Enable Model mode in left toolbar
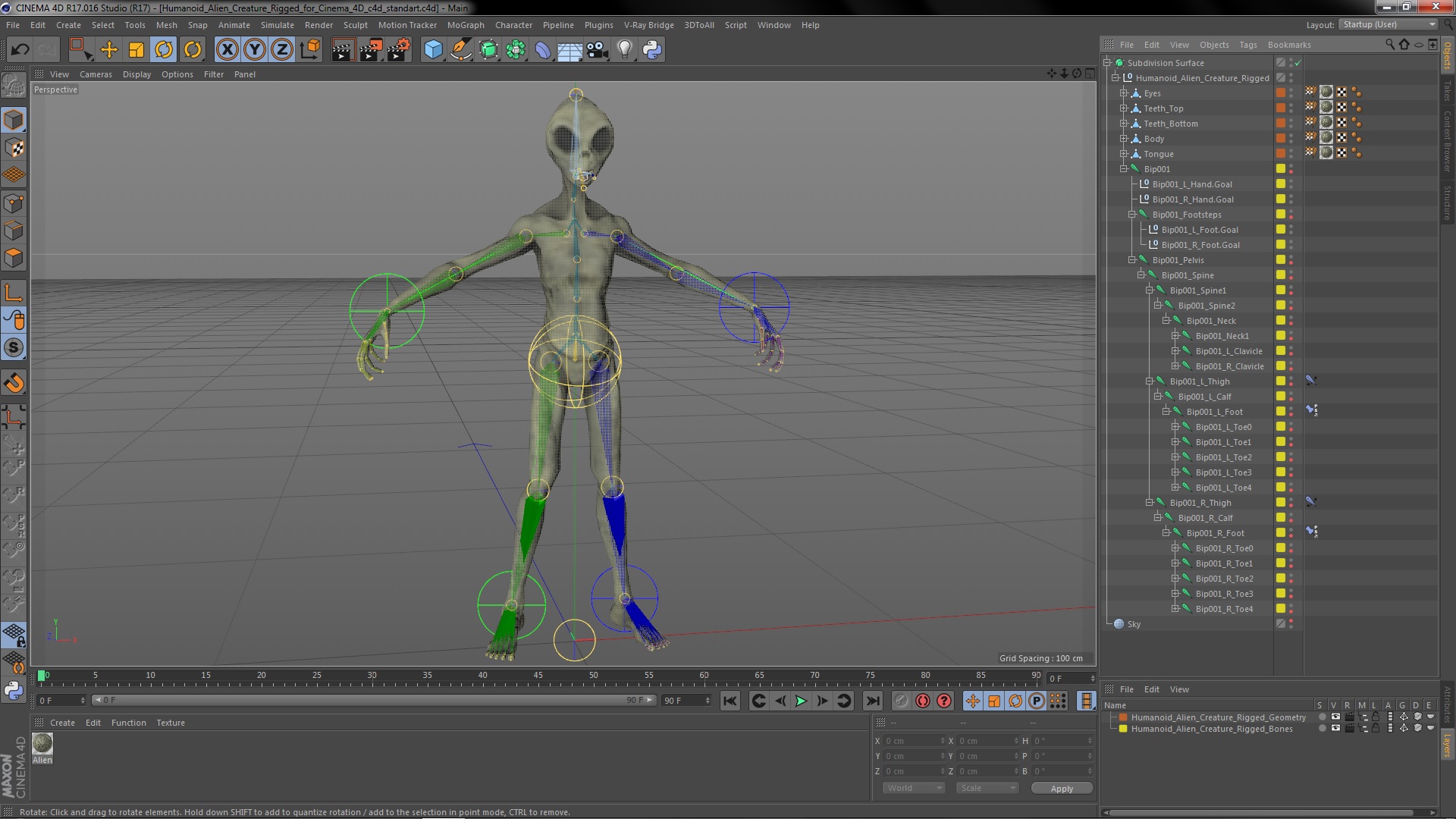The image size is (1456, 819). point(14,120)
